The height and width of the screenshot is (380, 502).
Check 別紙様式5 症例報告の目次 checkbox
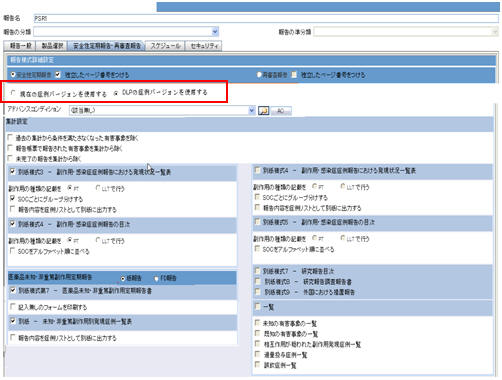(257, 222)
